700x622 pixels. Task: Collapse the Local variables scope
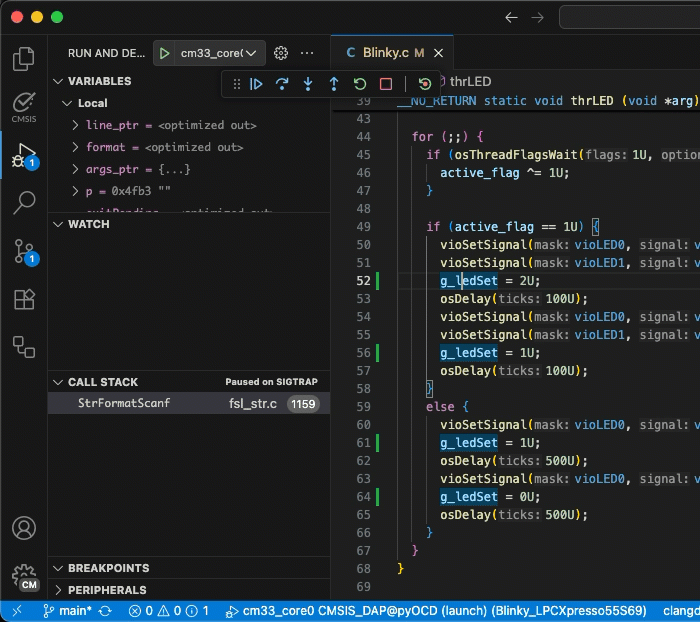[67, 103]
